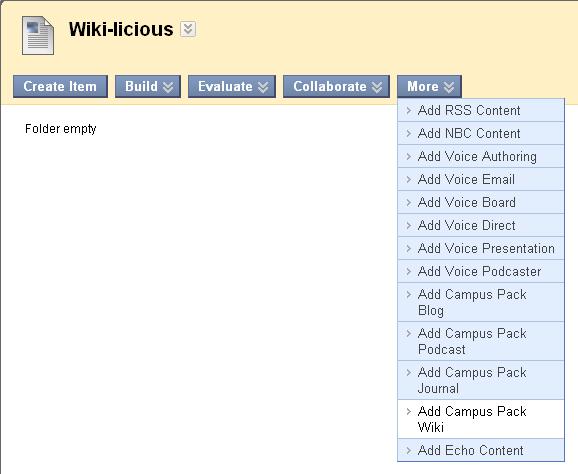Pick Add Campus Pack Podcast
The image size is (578, 474).
pyautogui.click(x=481, y=341)
